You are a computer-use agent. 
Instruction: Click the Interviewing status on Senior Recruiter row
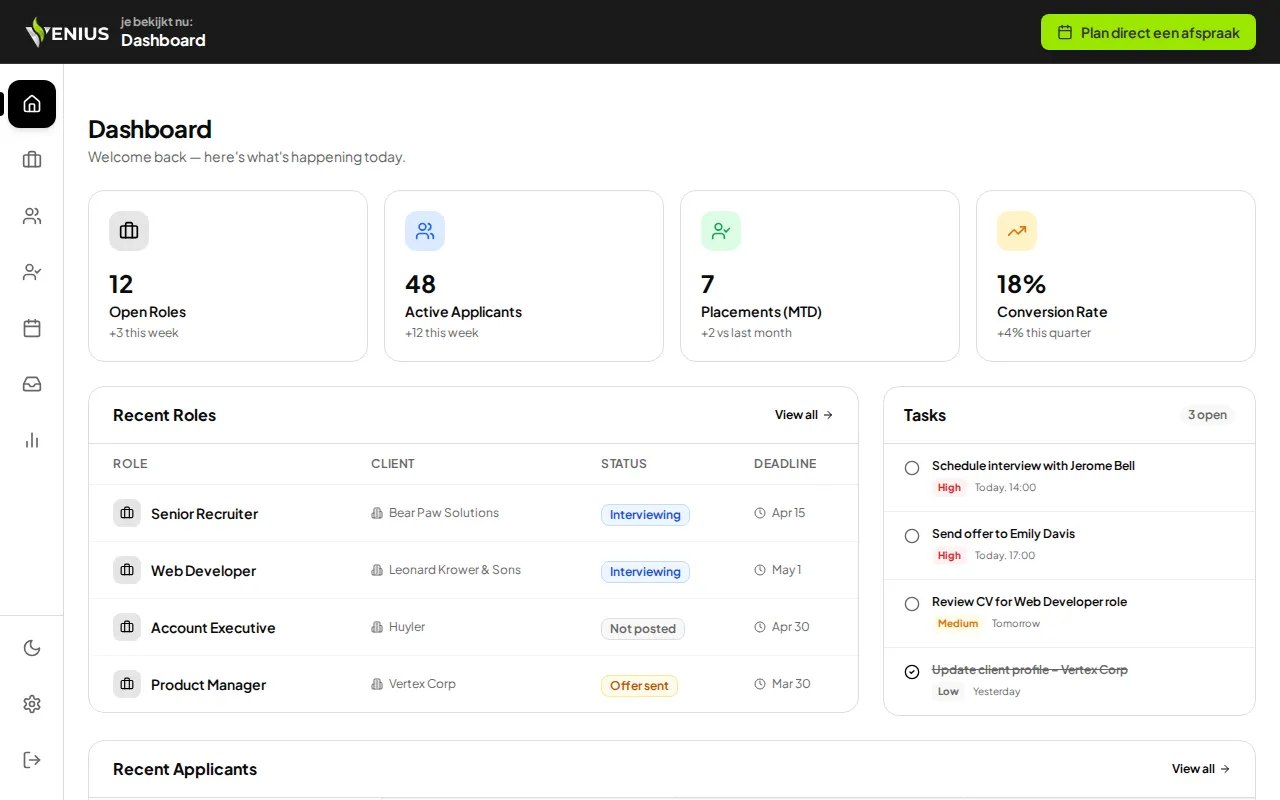pos(645,515)
